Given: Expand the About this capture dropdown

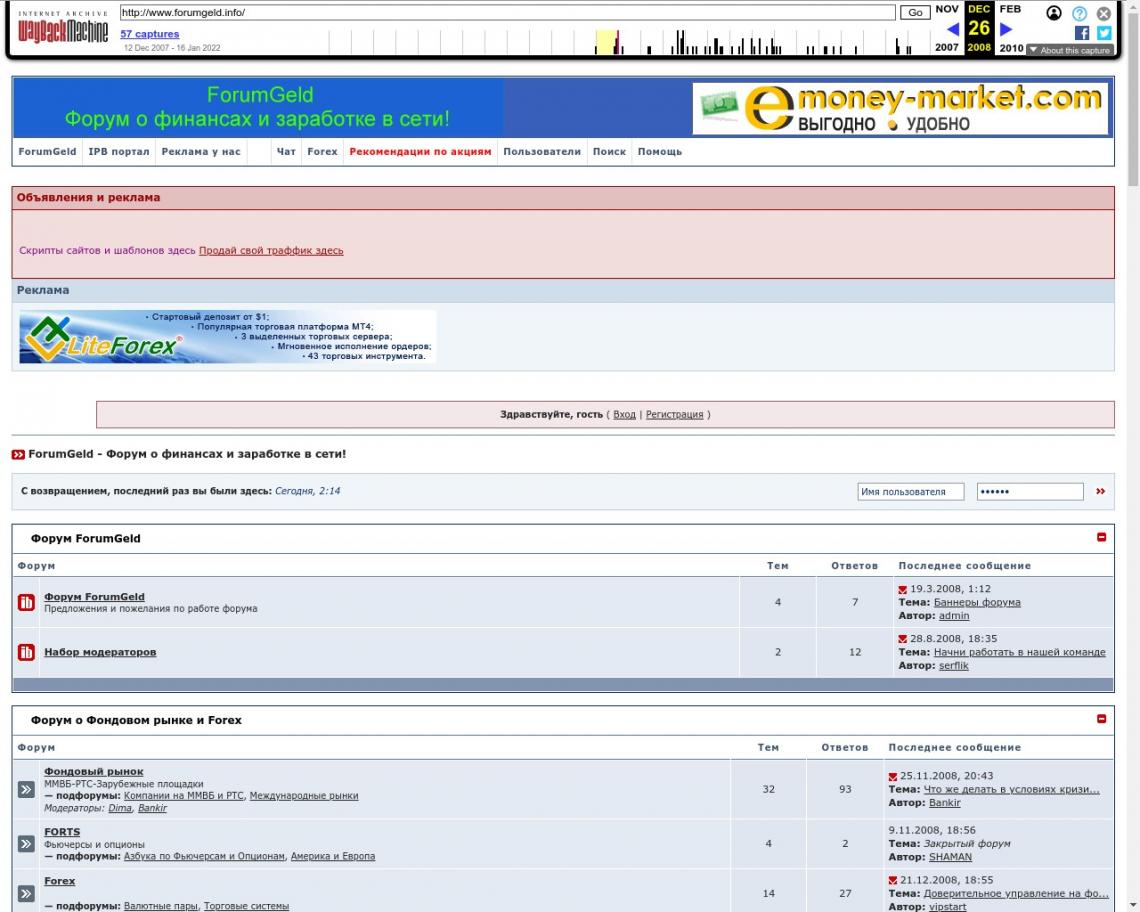Looking at the screenshot, I should (1069, 50).
